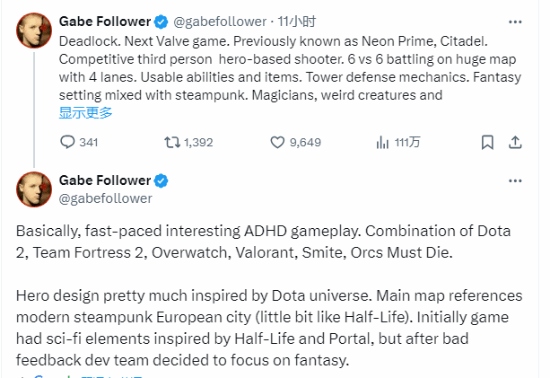Click the 9,649 likes count

[305, 142]
